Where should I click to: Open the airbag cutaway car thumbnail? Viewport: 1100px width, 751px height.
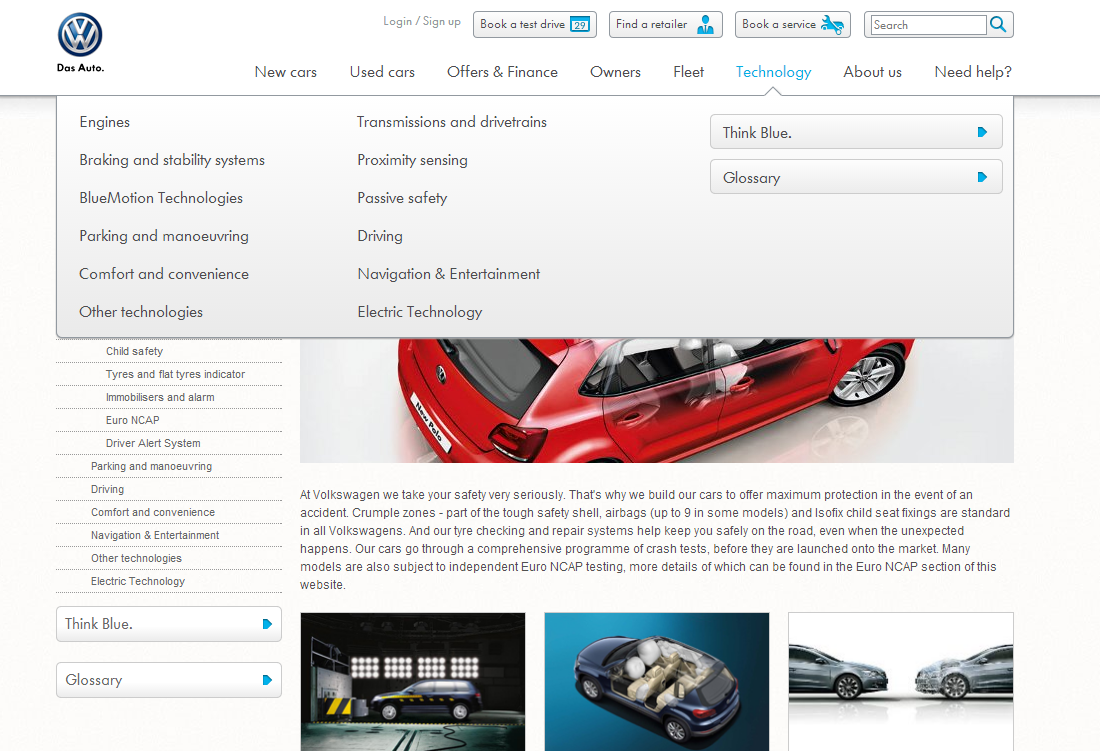657,682
